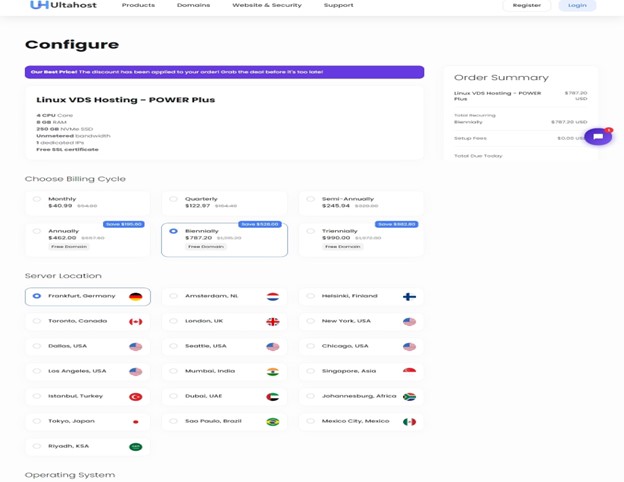The width and height of the screenshot is (624, 482).
Task: Choose Toronto, Canada radio button
Action: 37,321
